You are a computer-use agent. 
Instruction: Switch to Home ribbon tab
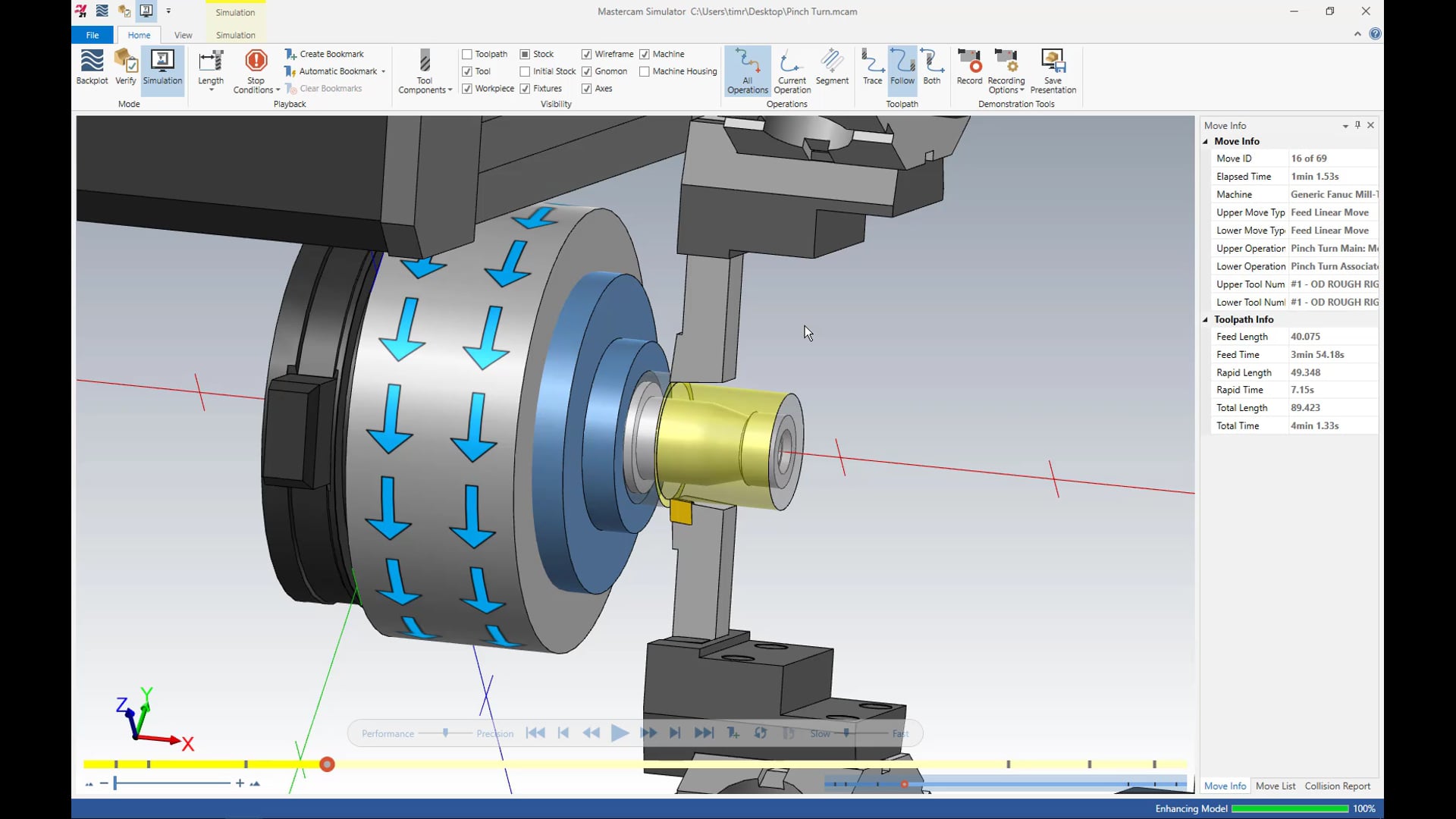tap(139, 35)
